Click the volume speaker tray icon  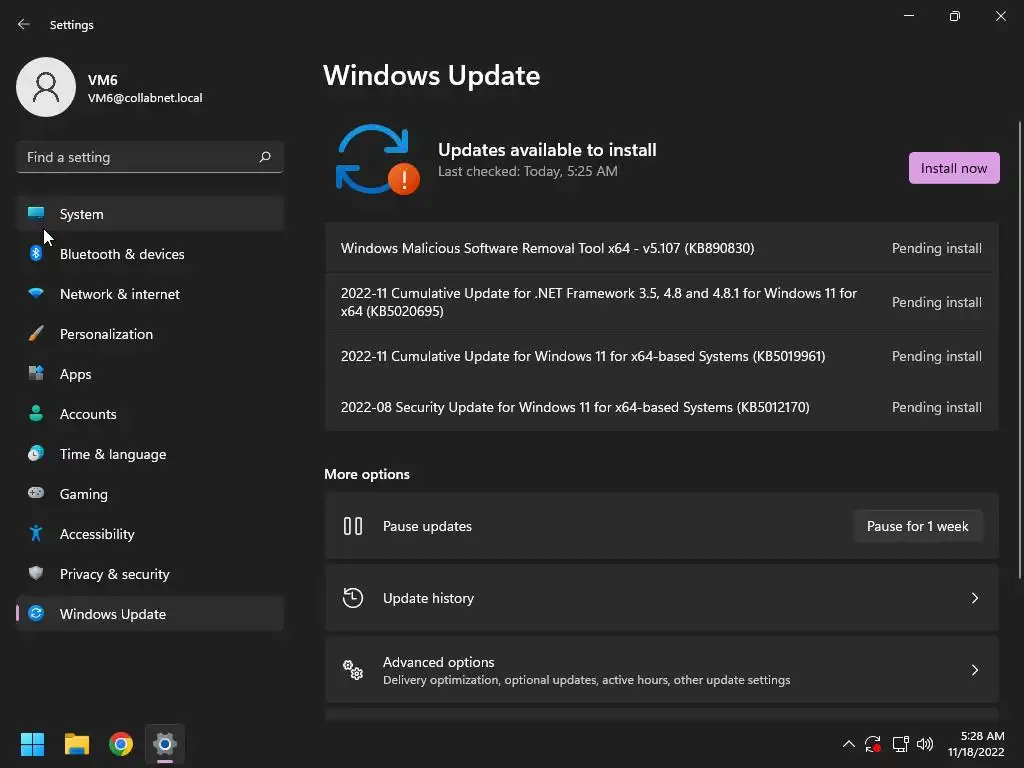[925, 744]
